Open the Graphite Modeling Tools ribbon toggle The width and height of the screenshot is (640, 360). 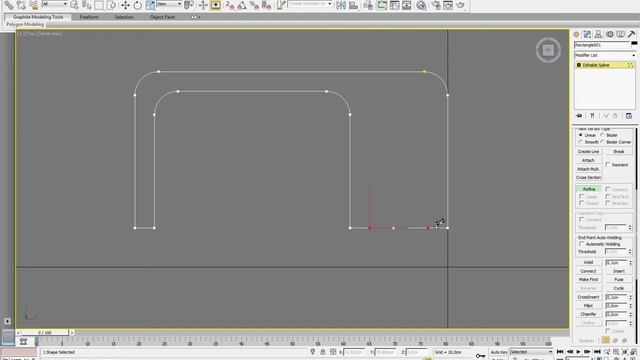(x=382, y=5)
